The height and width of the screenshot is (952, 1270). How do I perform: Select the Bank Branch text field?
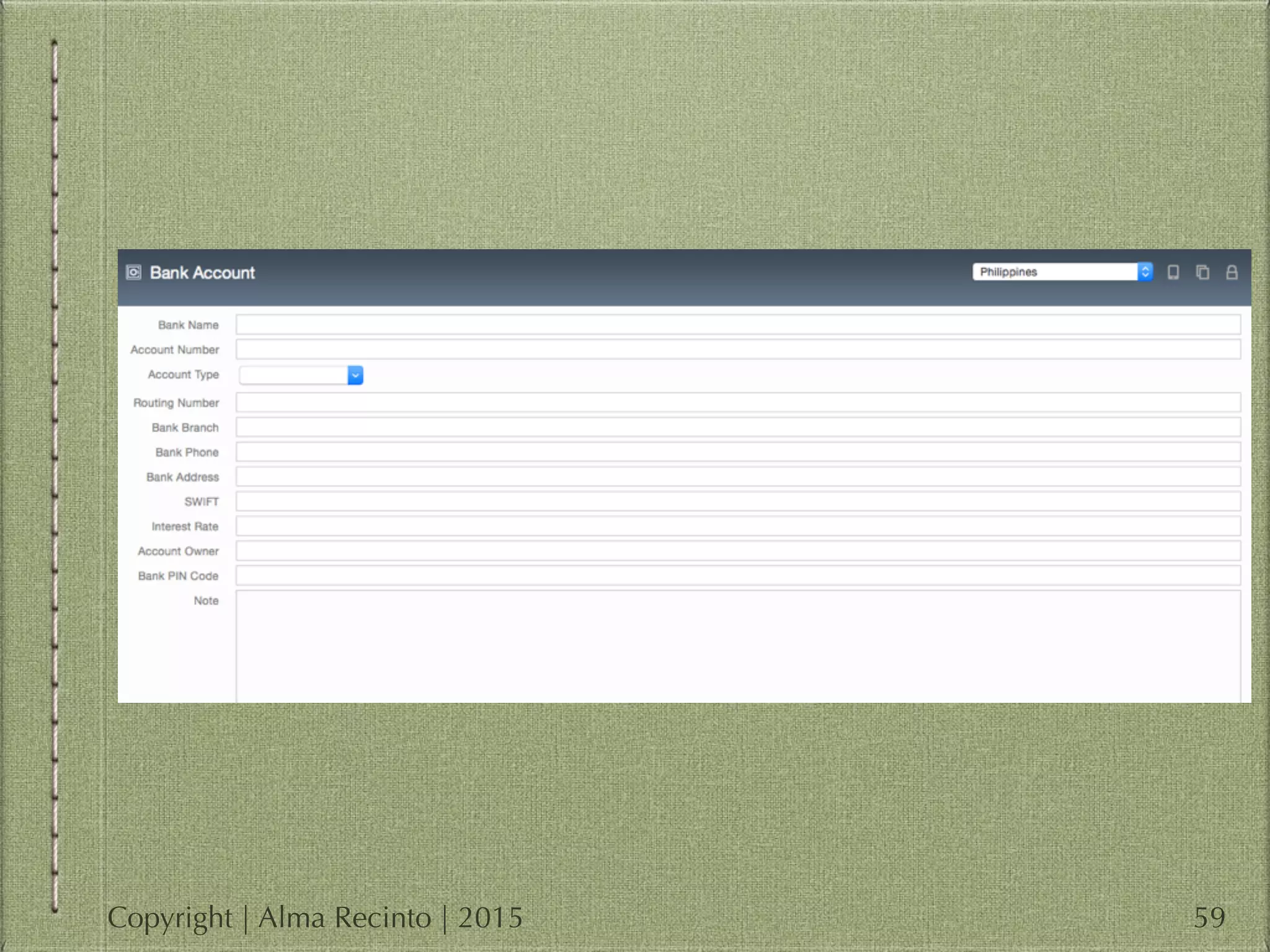coord(738,427)
